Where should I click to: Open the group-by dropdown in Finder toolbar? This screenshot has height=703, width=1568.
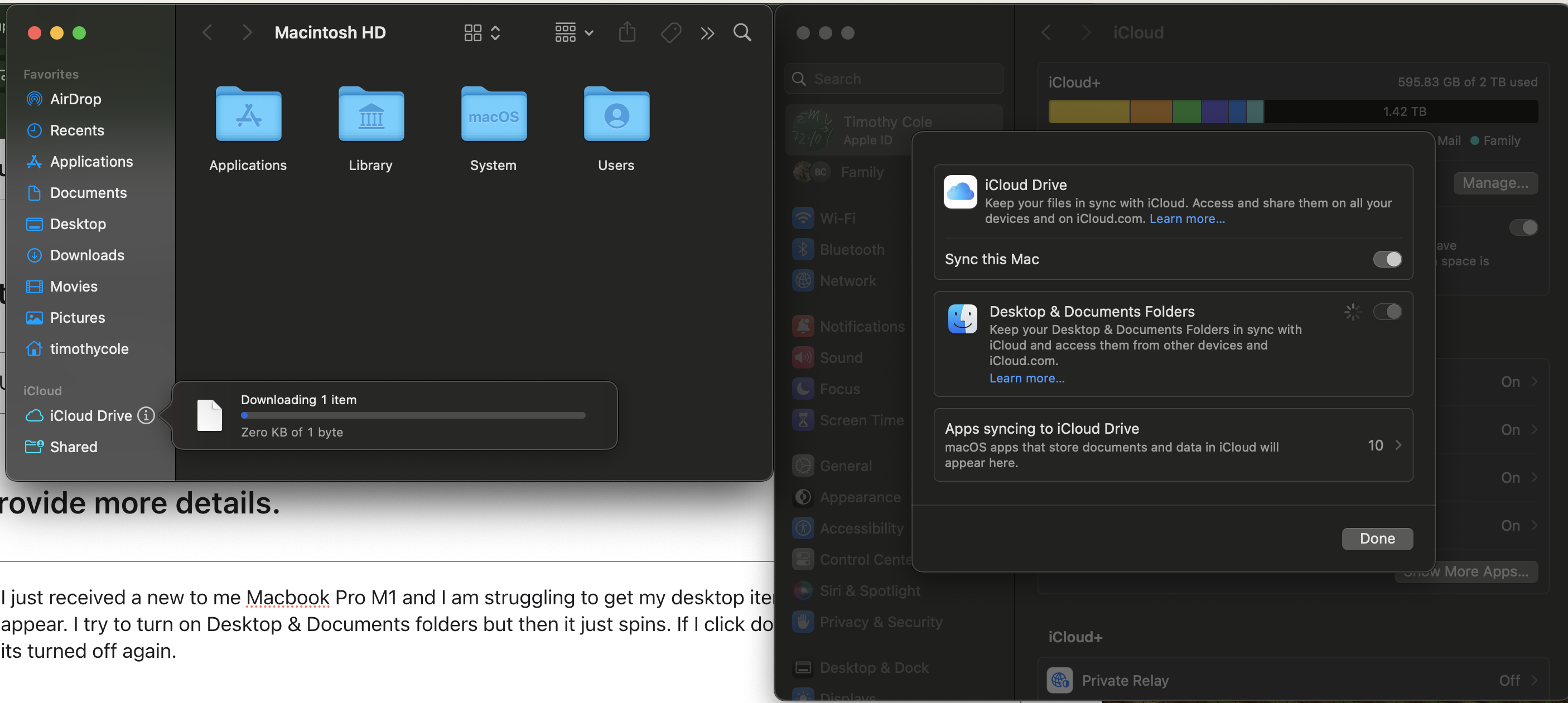[573, 32]
